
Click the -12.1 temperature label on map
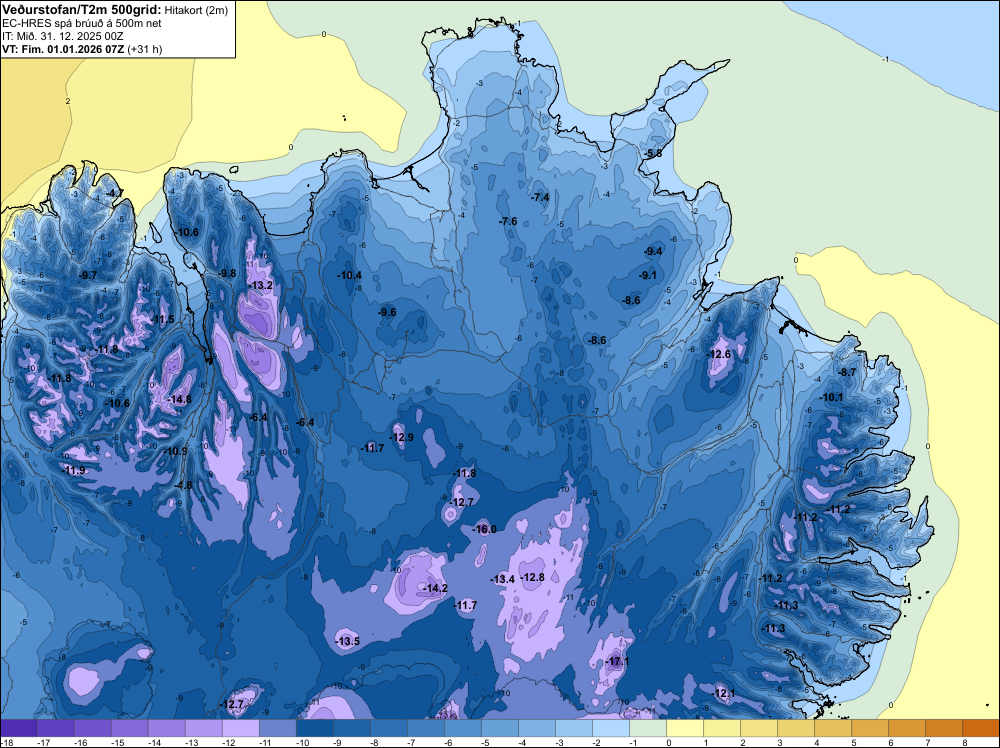coord(723,694)
